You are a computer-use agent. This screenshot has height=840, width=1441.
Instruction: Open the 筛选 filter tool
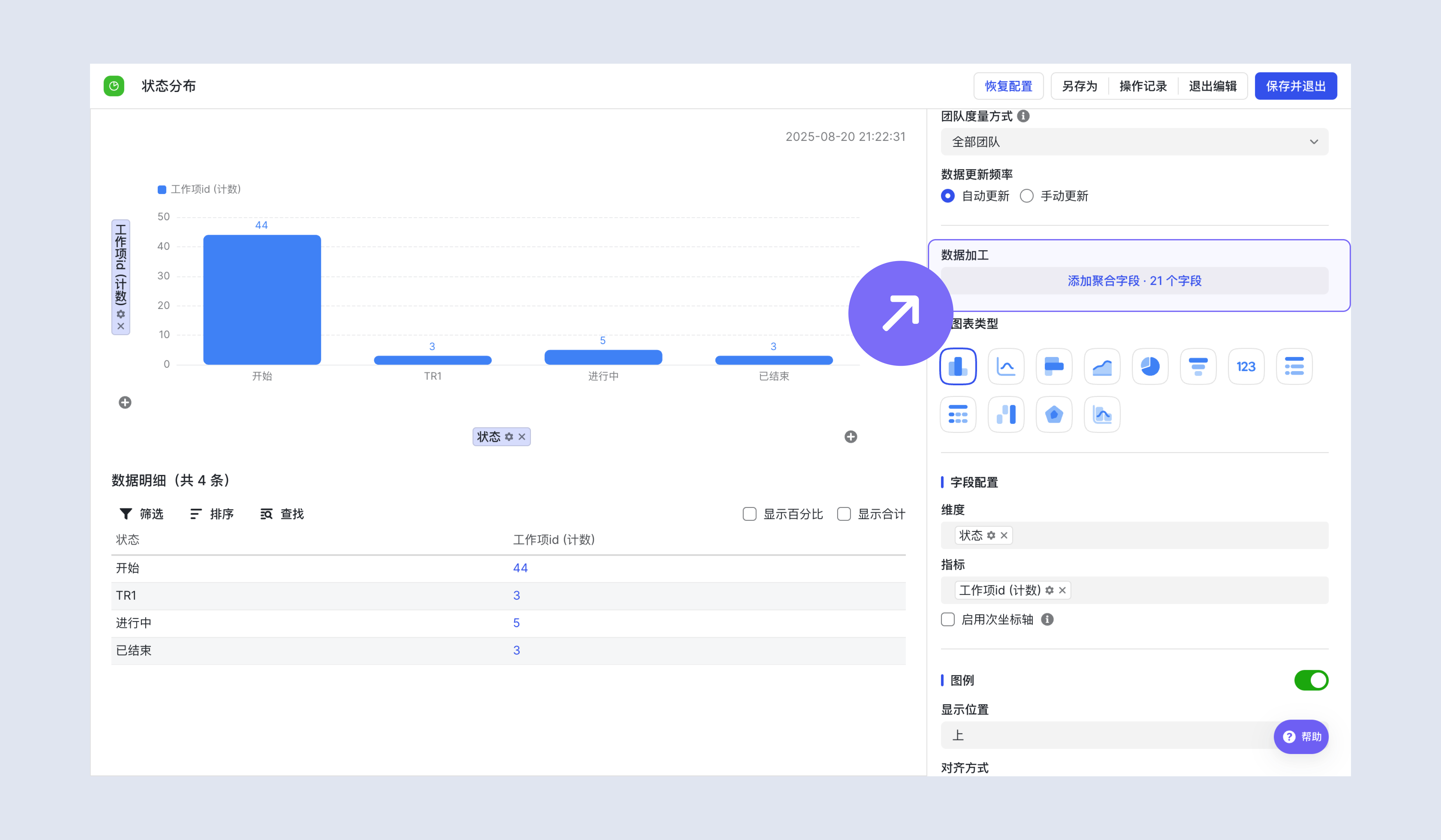[141, 514]
